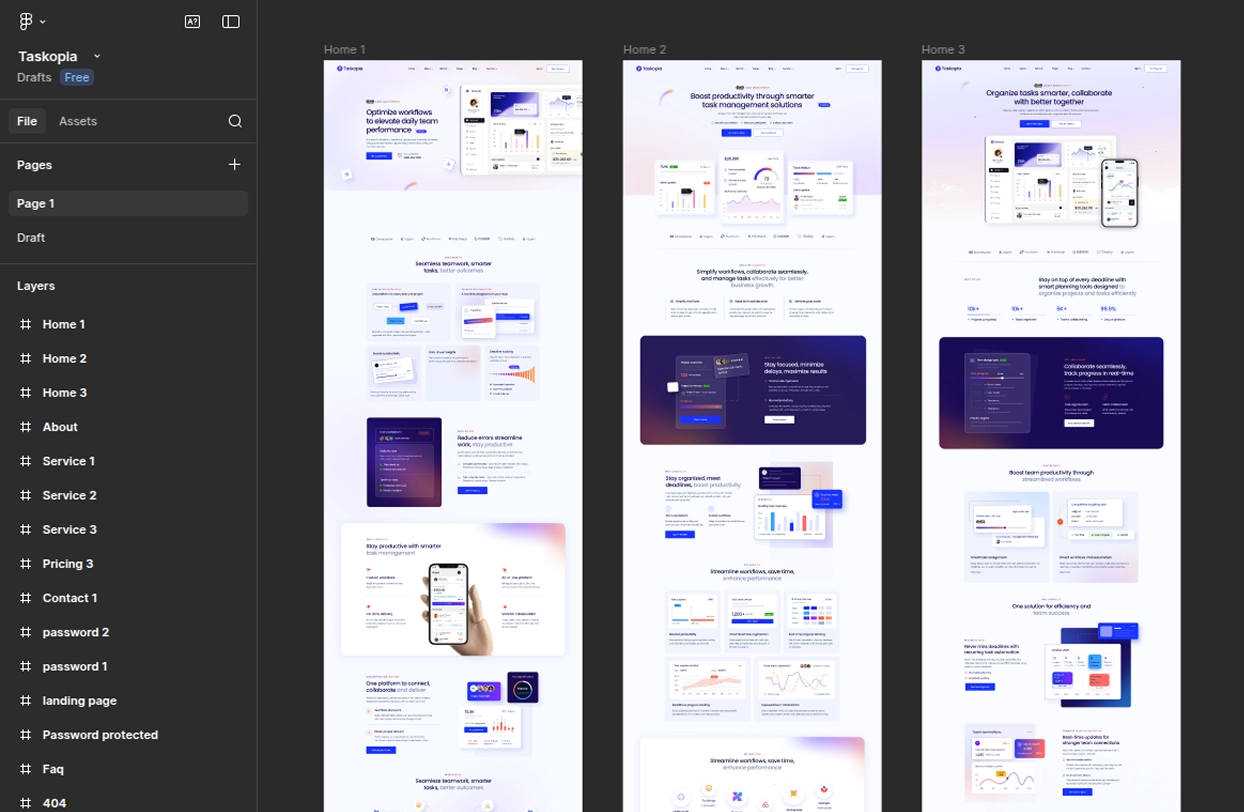Click frame icon next to Service 3 layer
Image resolution: width=1244 pixels, height=812 pixels.
point(26,529)
